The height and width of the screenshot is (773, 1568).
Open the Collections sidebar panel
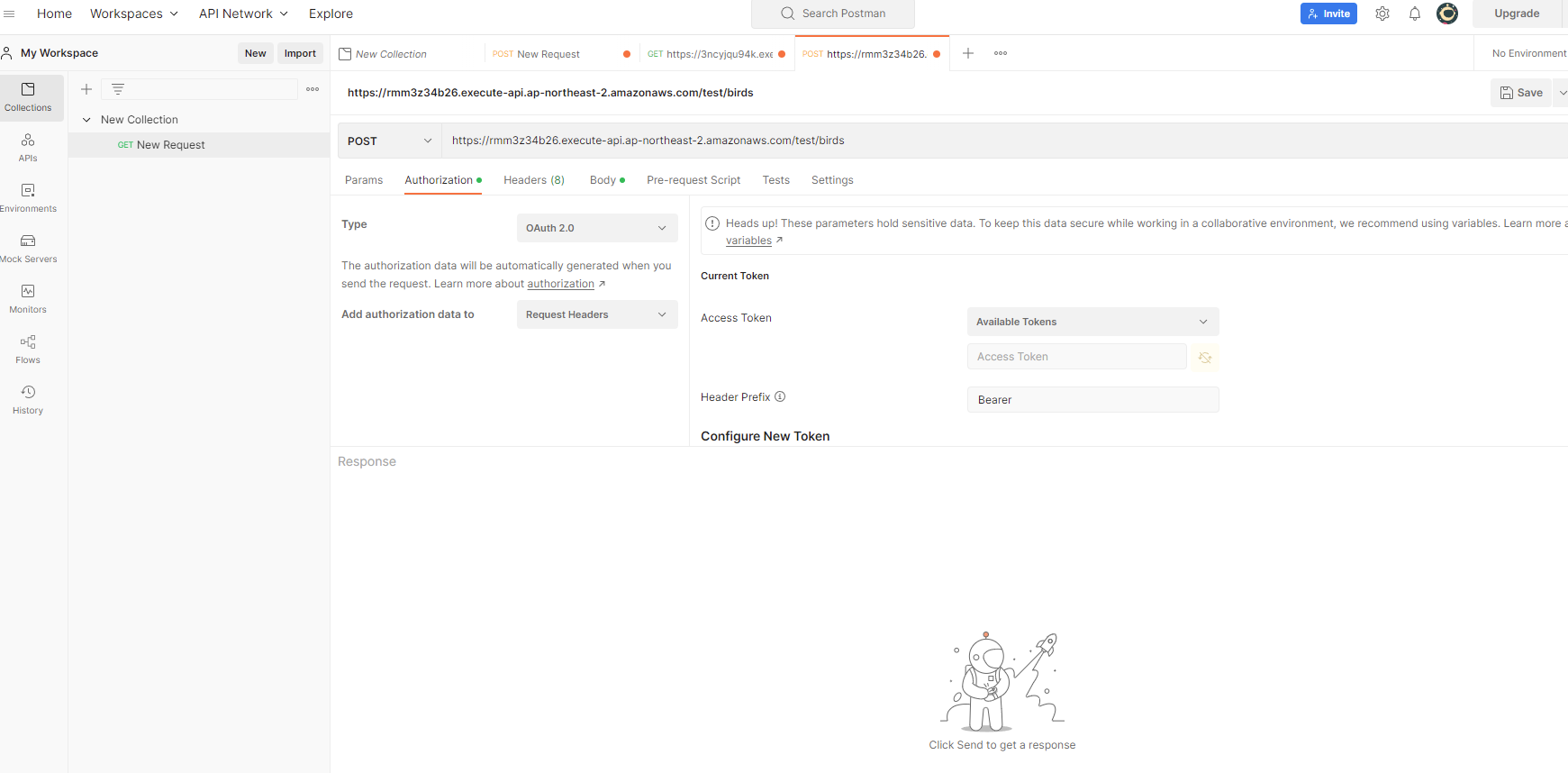click(x=28, y=97)
